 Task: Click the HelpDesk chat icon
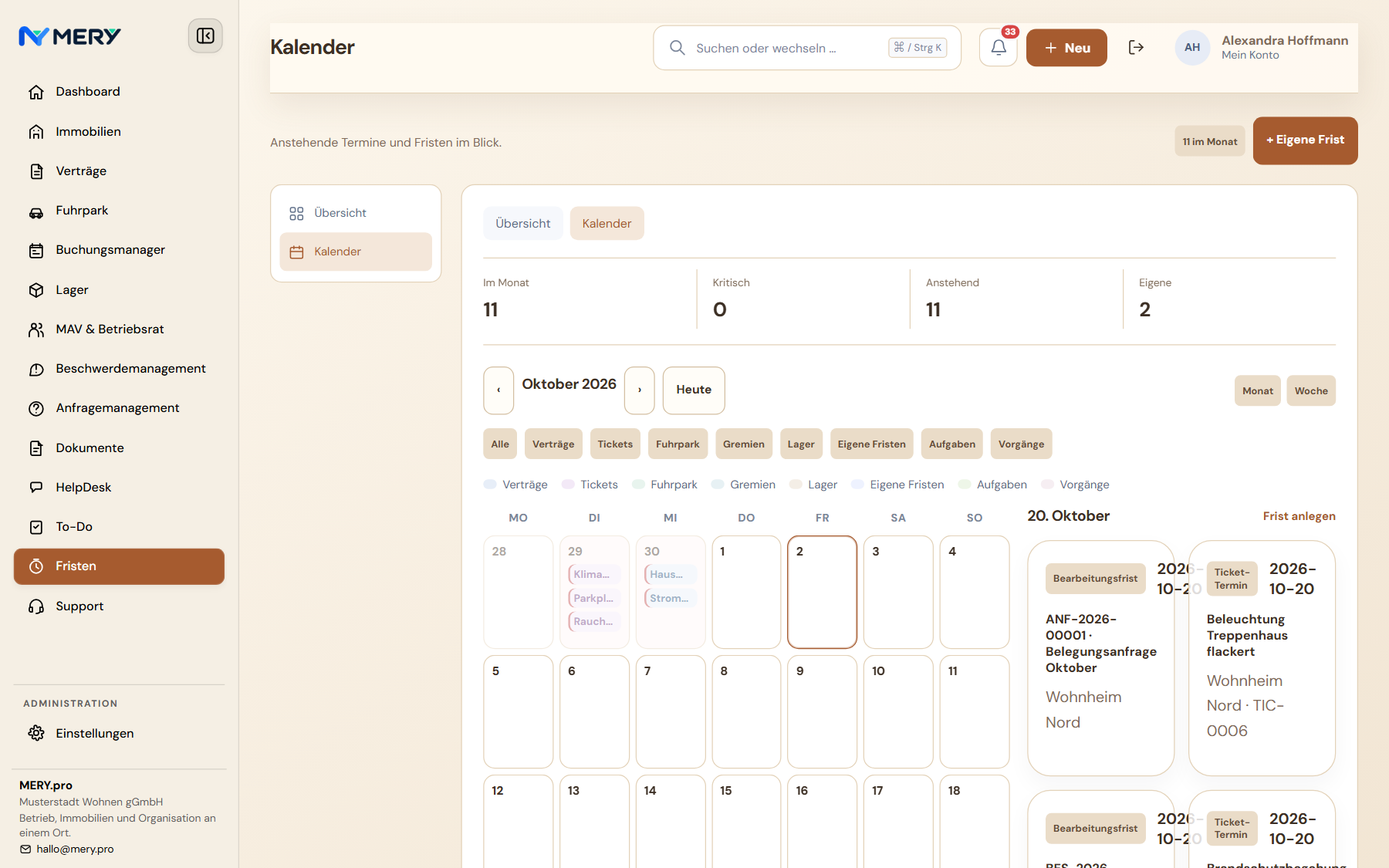(36, 488)
